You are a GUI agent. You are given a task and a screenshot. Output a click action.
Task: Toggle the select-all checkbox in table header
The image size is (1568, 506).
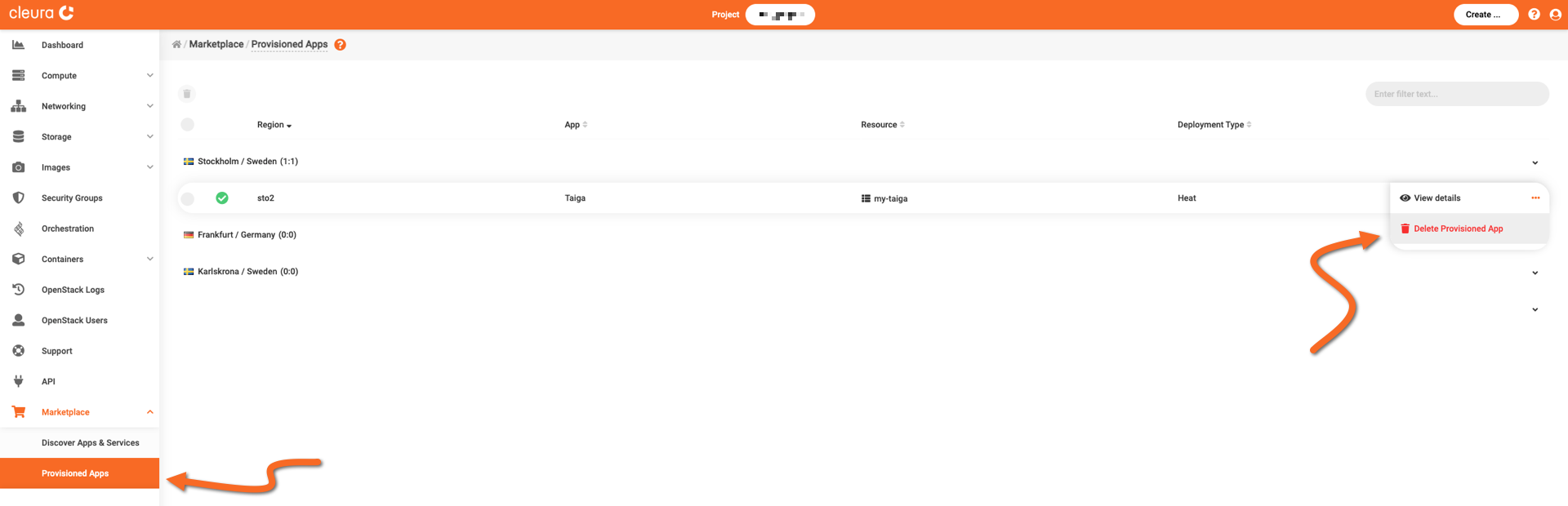[188, 125]
